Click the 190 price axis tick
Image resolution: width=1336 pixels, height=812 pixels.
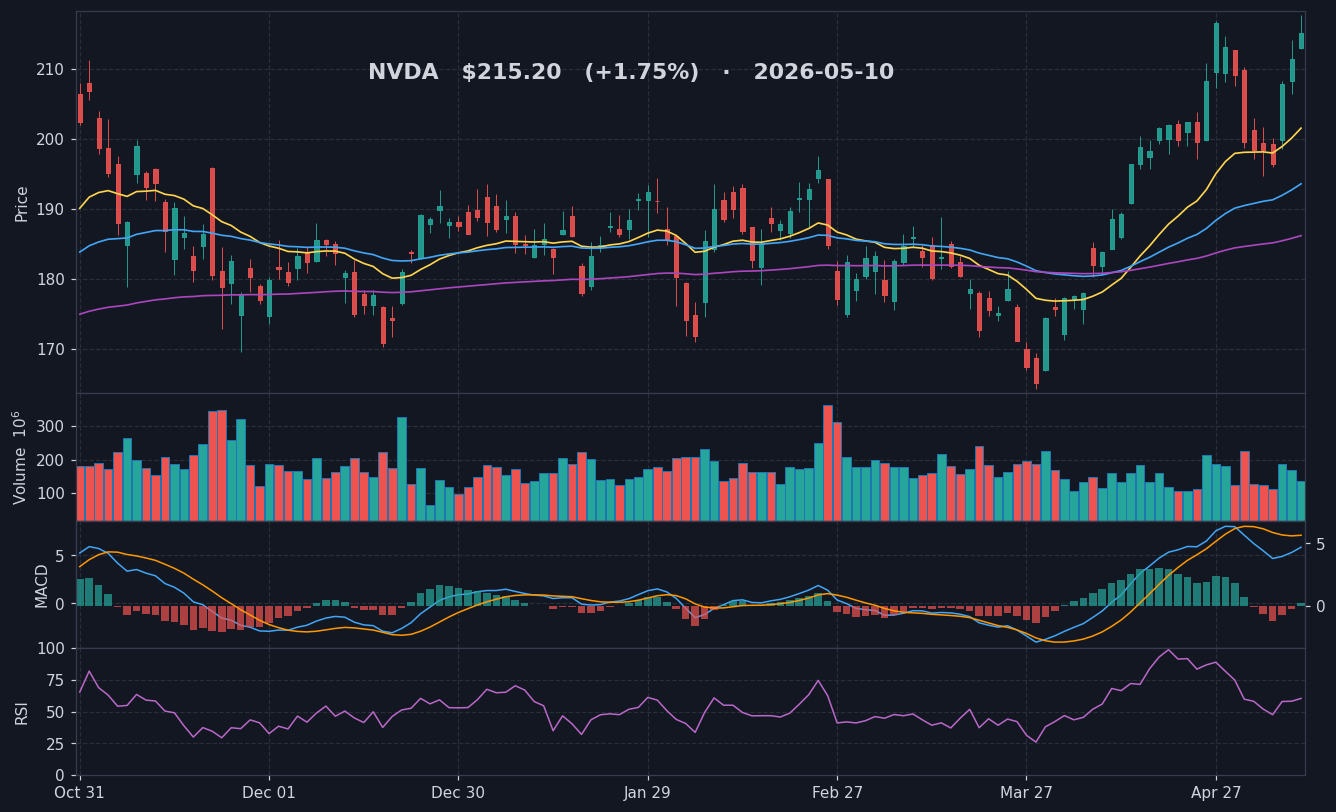[x=51, y=210]
